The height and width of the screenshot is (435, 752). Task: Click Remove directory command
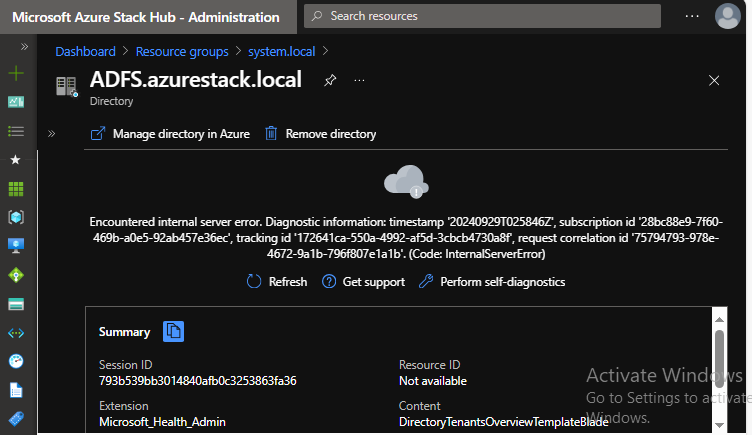[320, 134]
